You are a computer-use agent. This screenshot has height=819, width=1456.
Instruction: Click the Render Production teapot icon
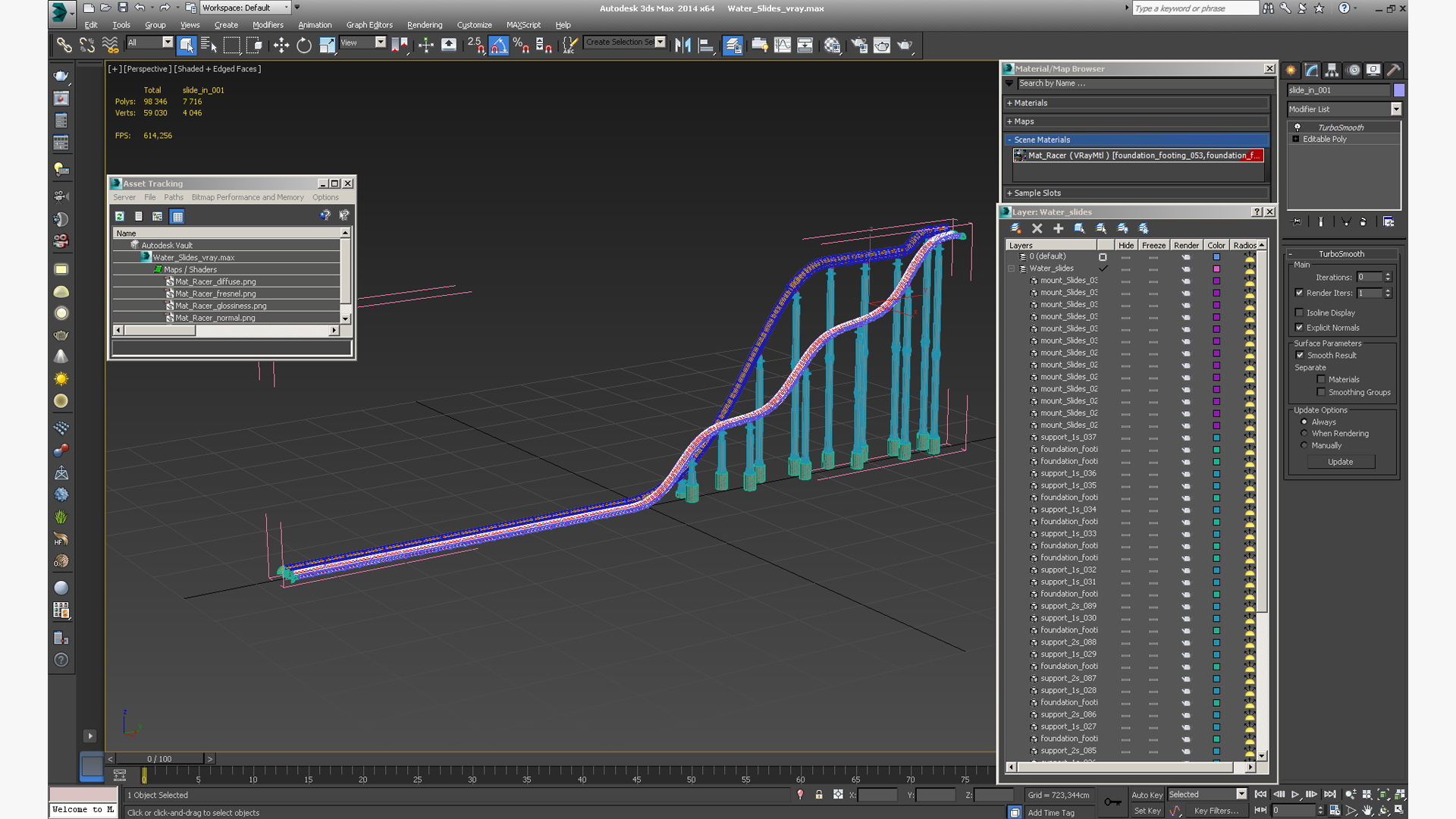(905, 45)
